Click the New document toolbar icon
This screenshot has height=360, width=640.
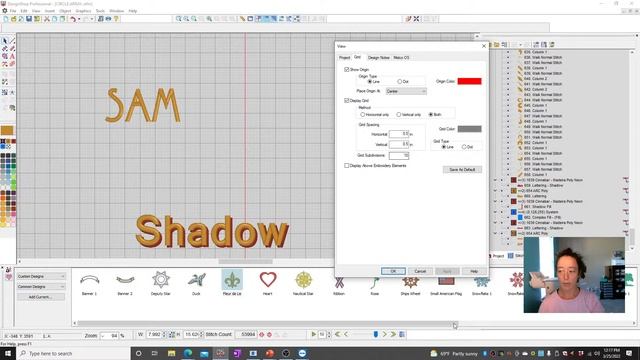coord(6,19)
